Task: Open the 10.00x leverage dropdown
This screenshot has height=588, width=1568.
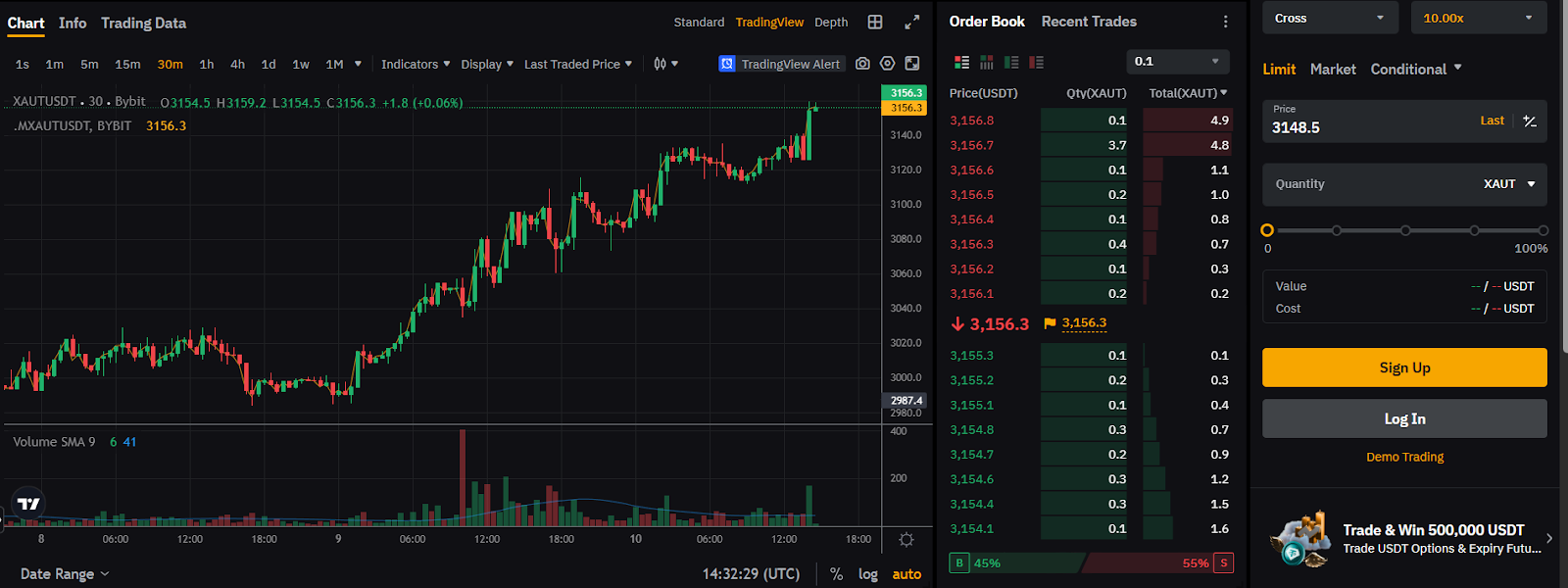Action: 1479,18
